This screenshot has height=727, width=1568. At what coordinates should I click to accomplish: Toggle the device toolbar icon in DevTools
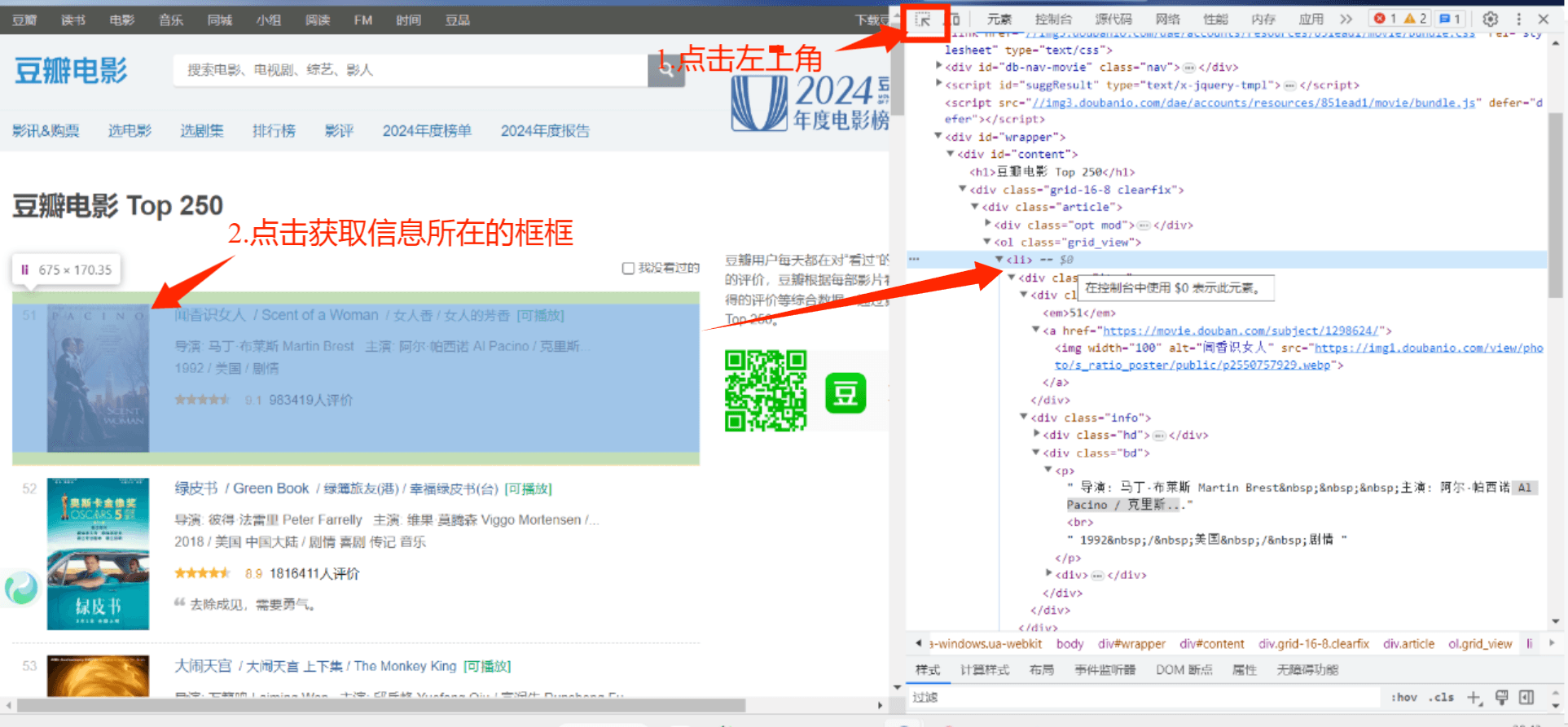pos(955,20)
